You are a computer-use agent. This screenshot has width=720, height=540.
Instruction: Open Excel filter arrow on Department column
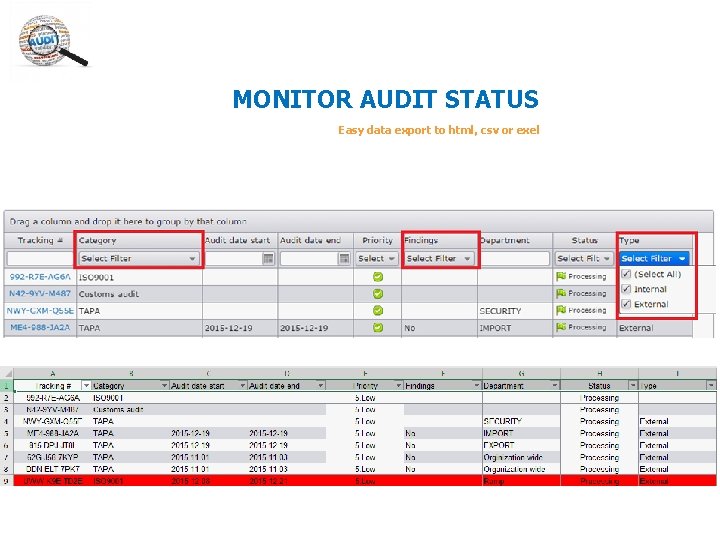coord(555,386)
